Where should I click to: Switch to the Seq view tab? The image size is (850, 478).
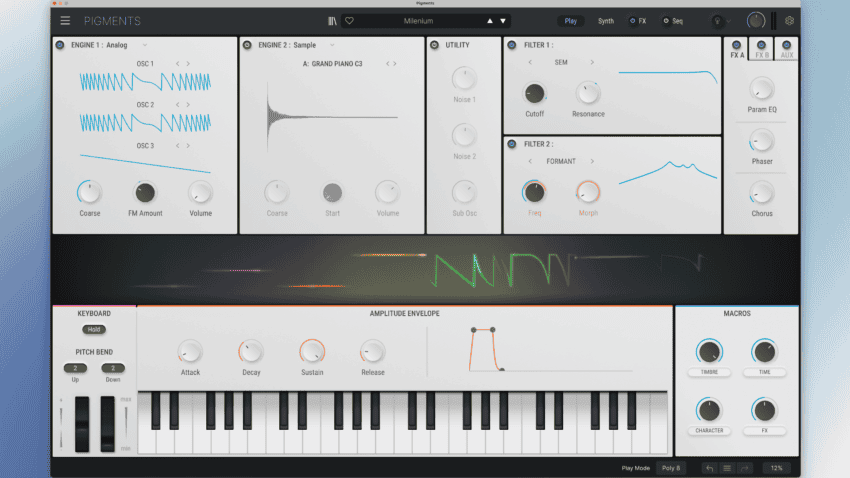coord(673,21)
